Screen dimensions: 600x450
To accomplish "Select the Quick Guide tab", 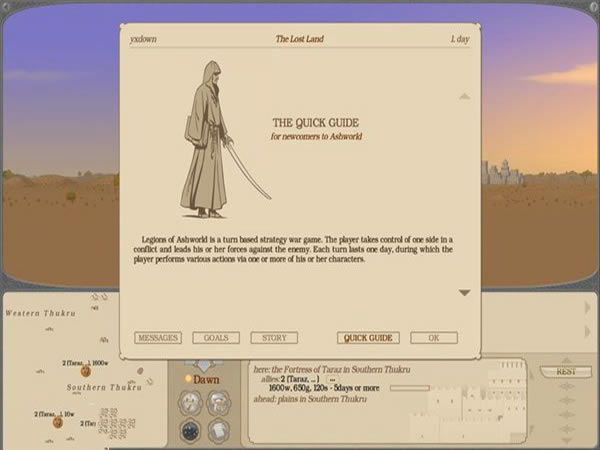I will pos(368,338).
